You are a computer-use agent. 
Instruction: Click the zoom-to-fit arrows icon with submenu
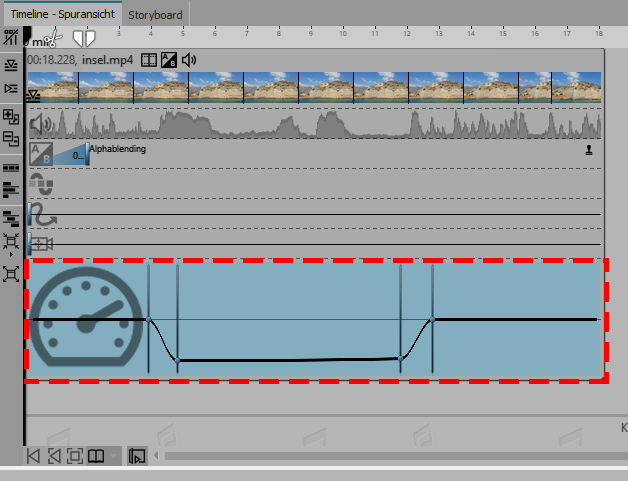pos(11,241)
